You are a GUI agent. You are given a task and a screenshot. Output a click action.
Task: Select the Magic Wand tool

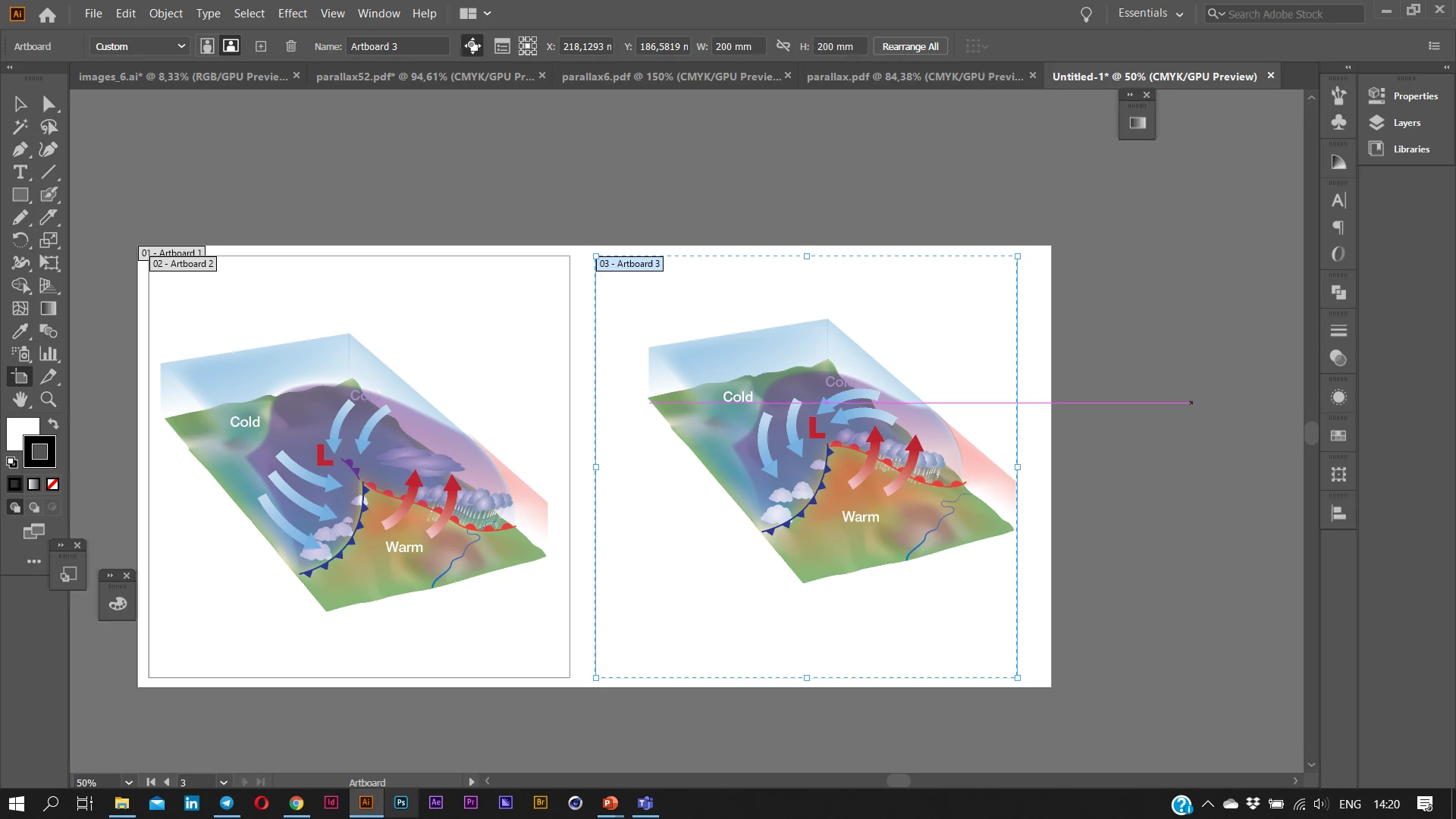(20, 127)
